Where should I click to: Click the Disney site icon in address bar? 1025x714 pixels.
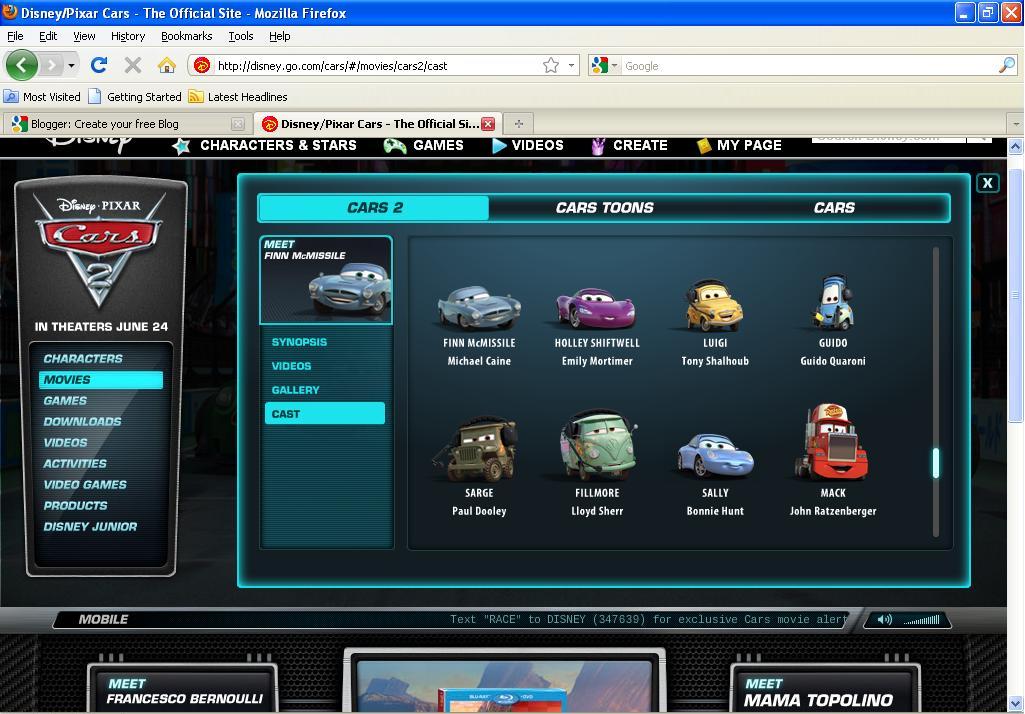tap(202, 65)
